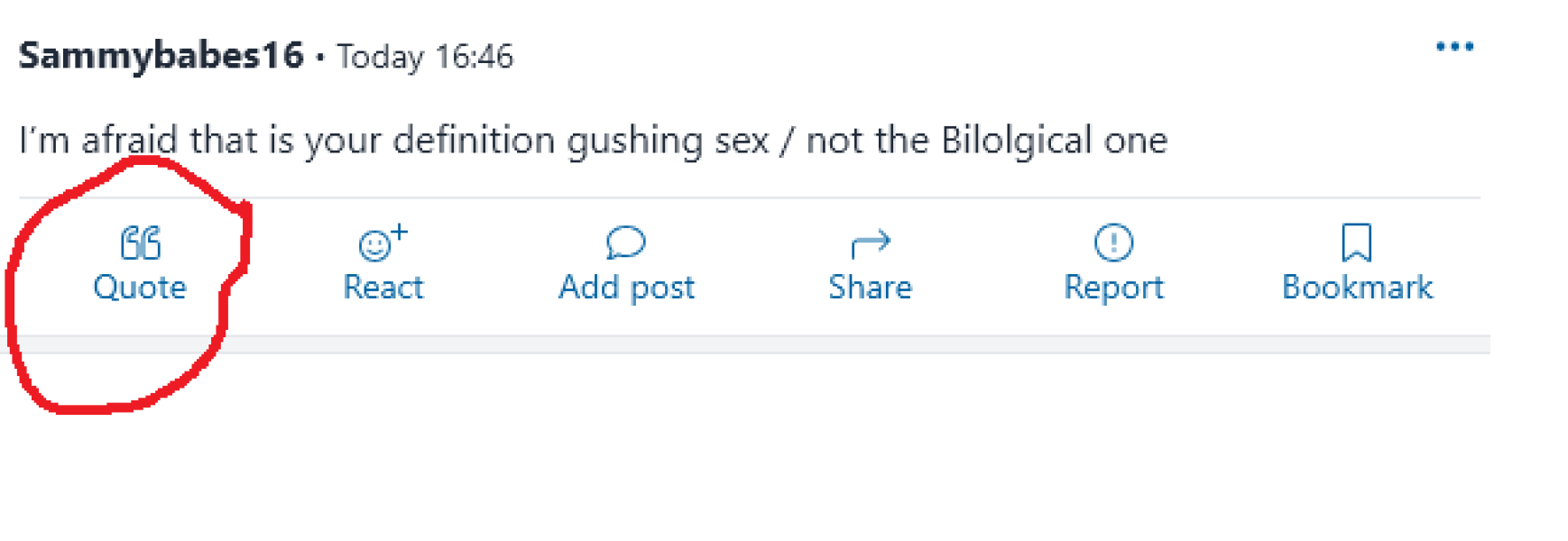The width and height of the screenshot is (1568, 541).
Task: Select the Add post text label
Action: click(x=626, y=288)
